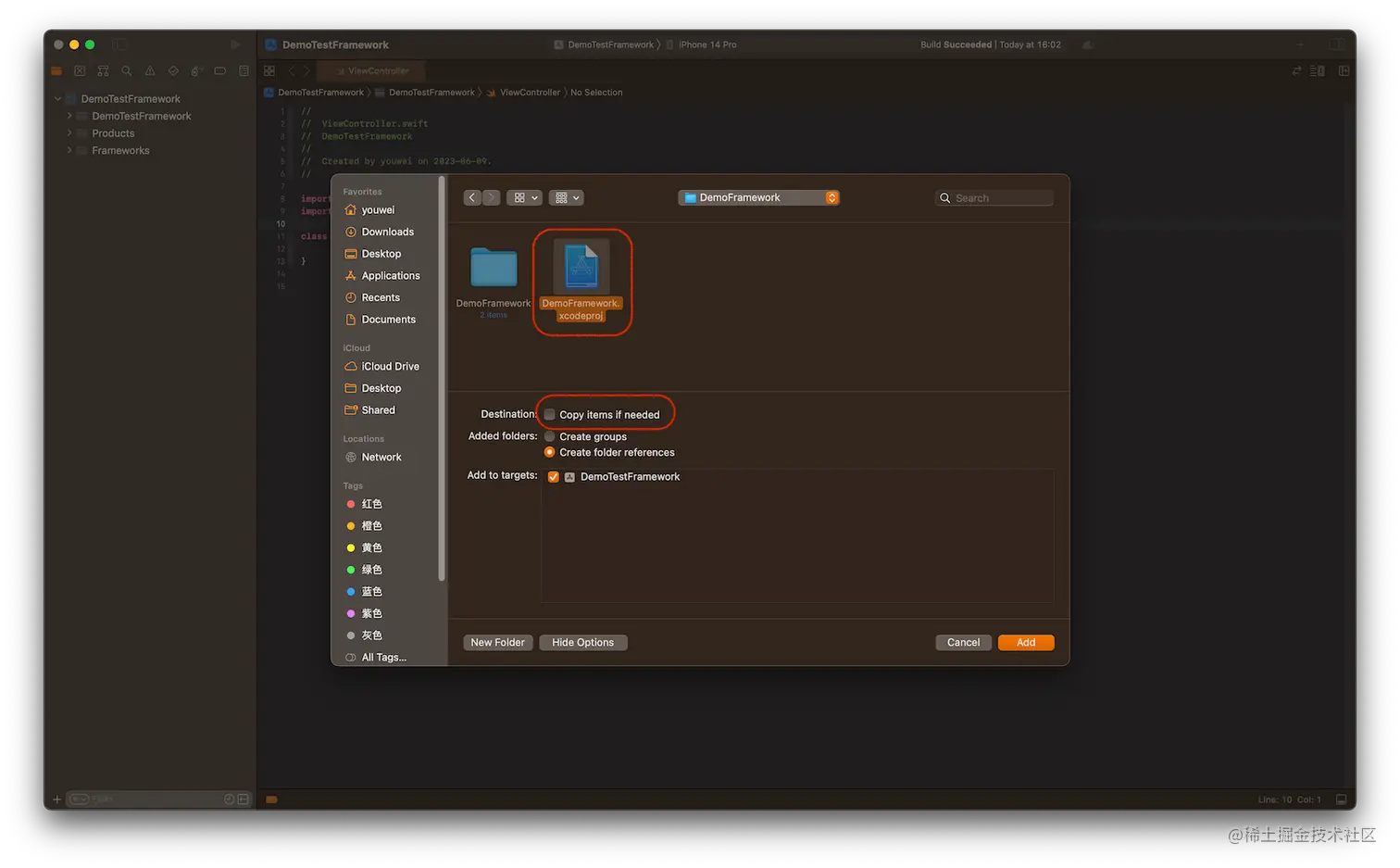
Task: Click the Xcode Cloud status icon
Action: click(x=1088, y=44)
